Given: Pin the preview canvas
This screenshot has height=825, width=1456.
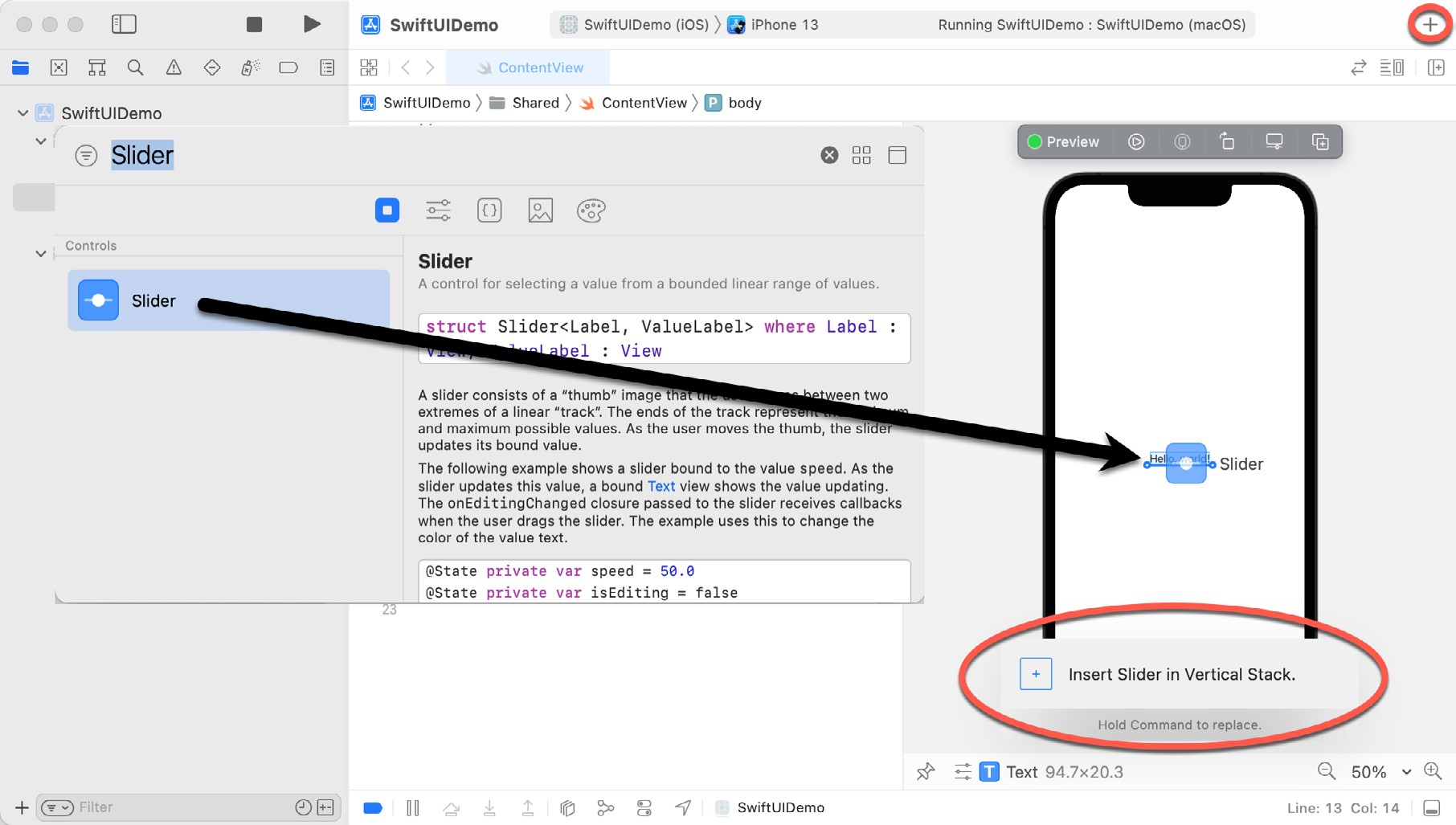Looking at the screenshot, I should tap(926, 772).
